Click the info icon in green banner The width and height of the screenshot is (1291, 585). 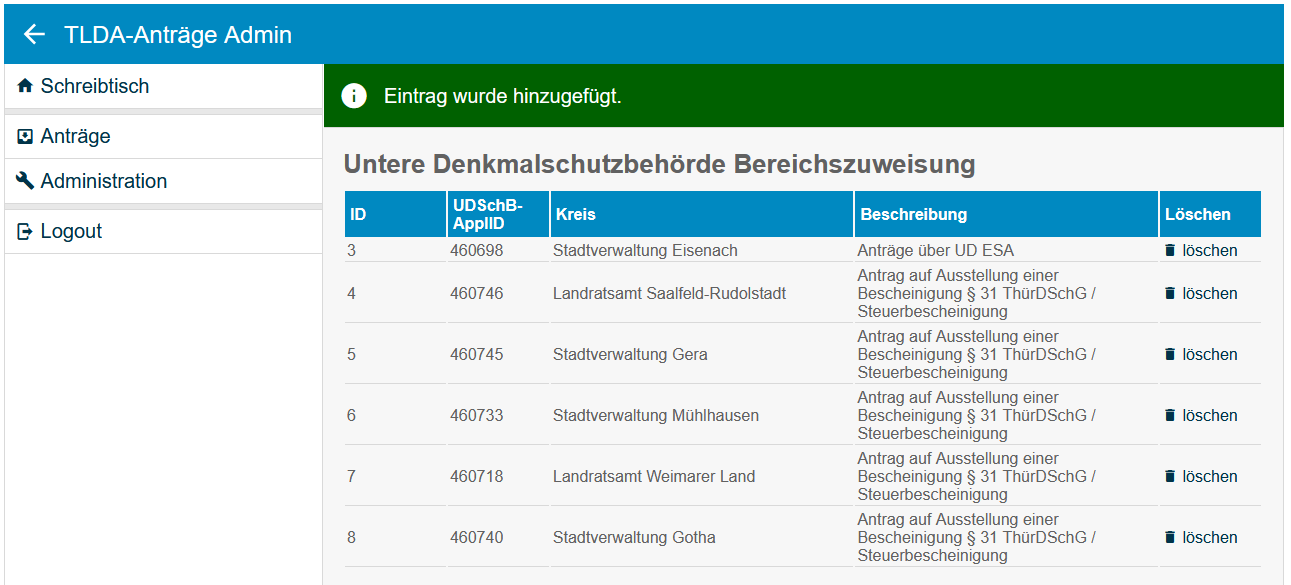(354, 96)
